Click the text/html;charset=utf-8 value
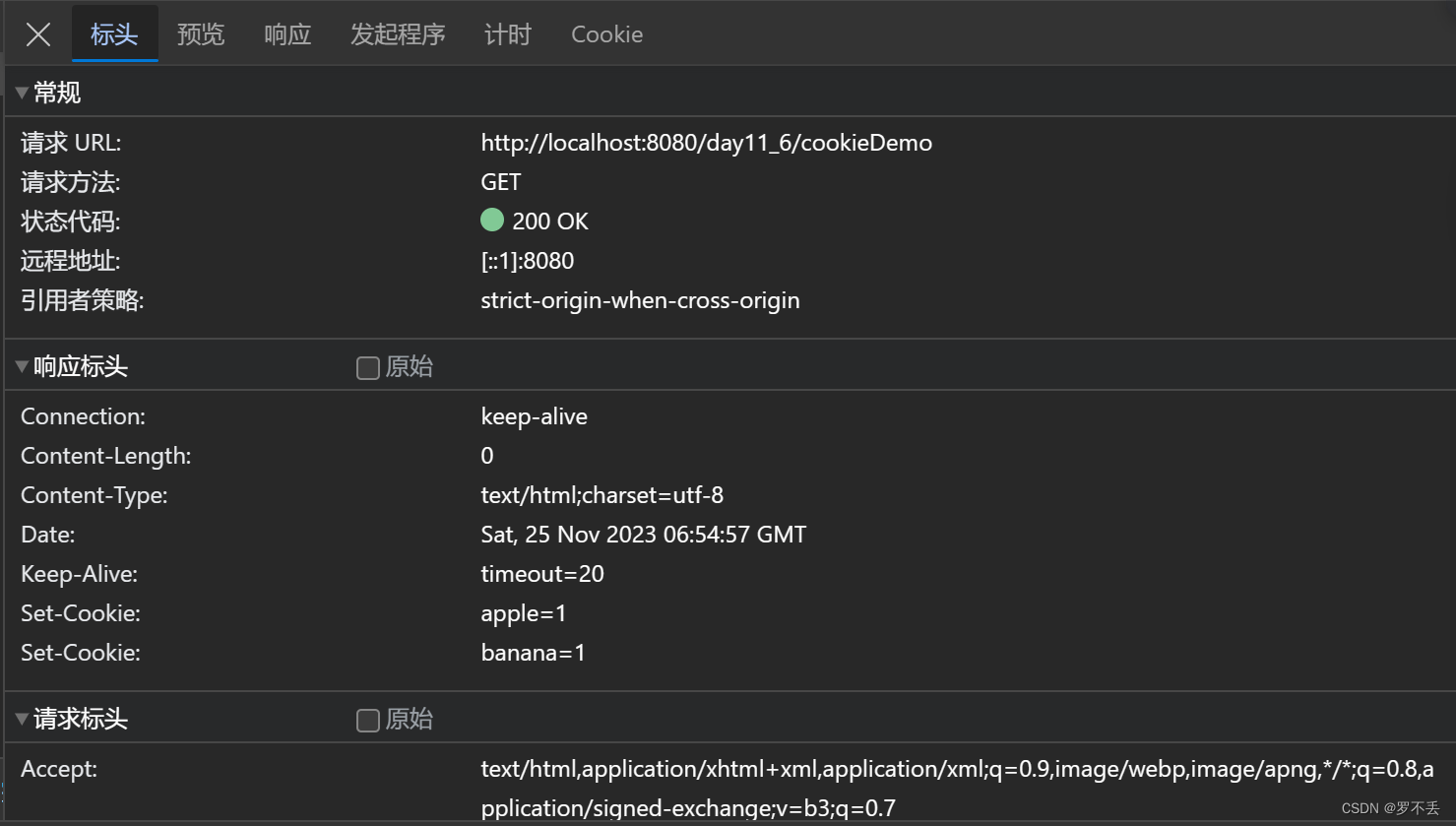This screenshot has width=1456, height=826. [601, 495]
